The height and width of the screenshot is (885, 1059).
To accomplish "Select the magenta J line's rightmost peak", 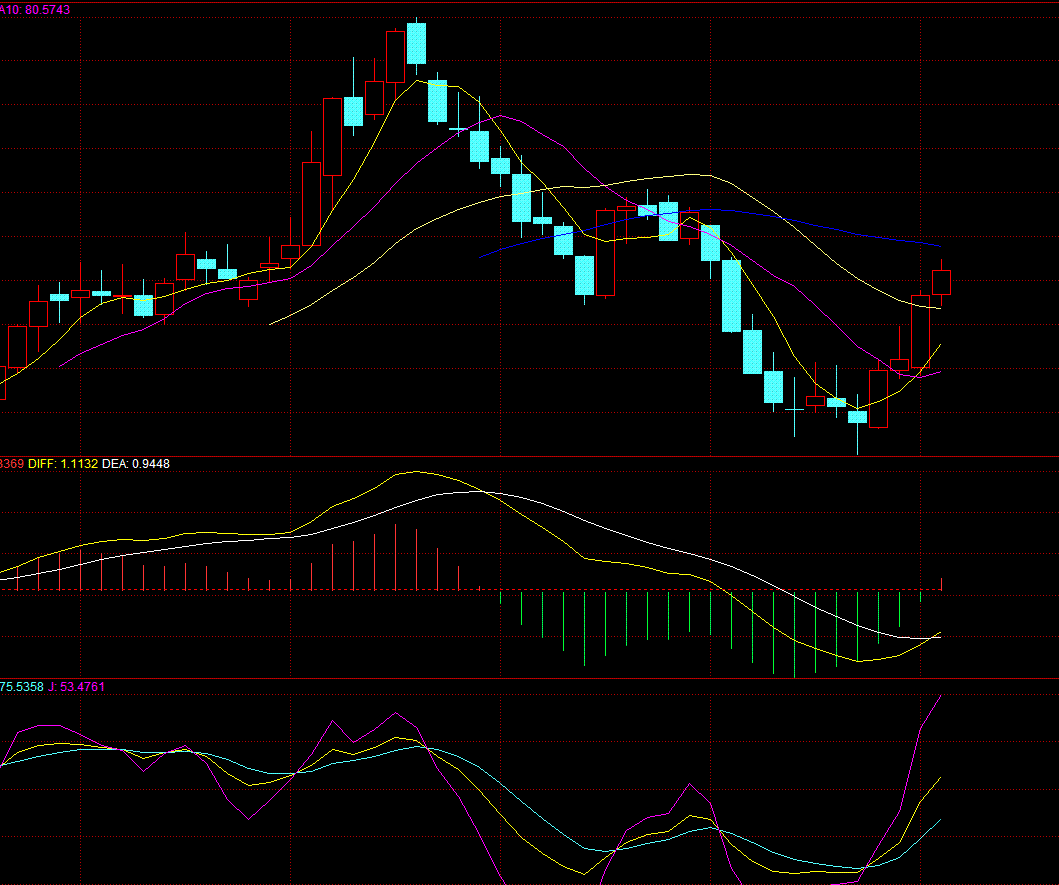I will coord(941,696).
